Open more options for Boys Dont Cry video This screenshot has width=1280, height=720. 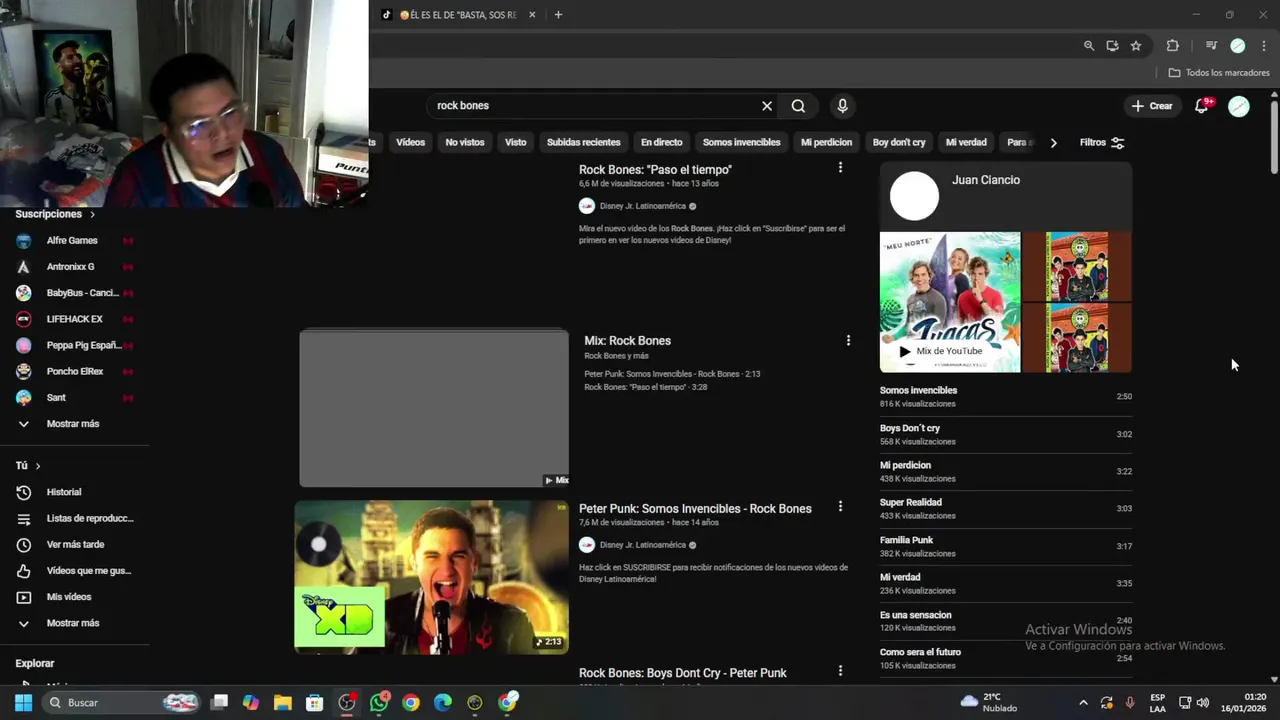pyautogui.click(x=840, y=671)
